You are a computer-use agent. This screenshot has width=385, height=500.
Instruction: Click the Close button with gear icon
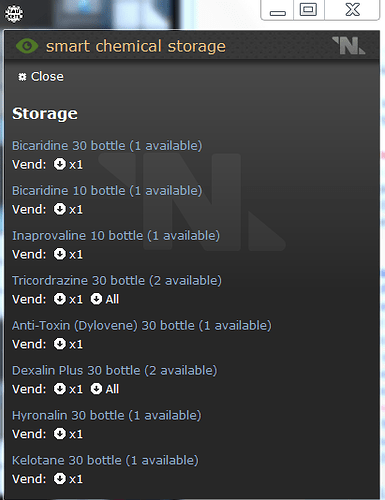[41, 77]
